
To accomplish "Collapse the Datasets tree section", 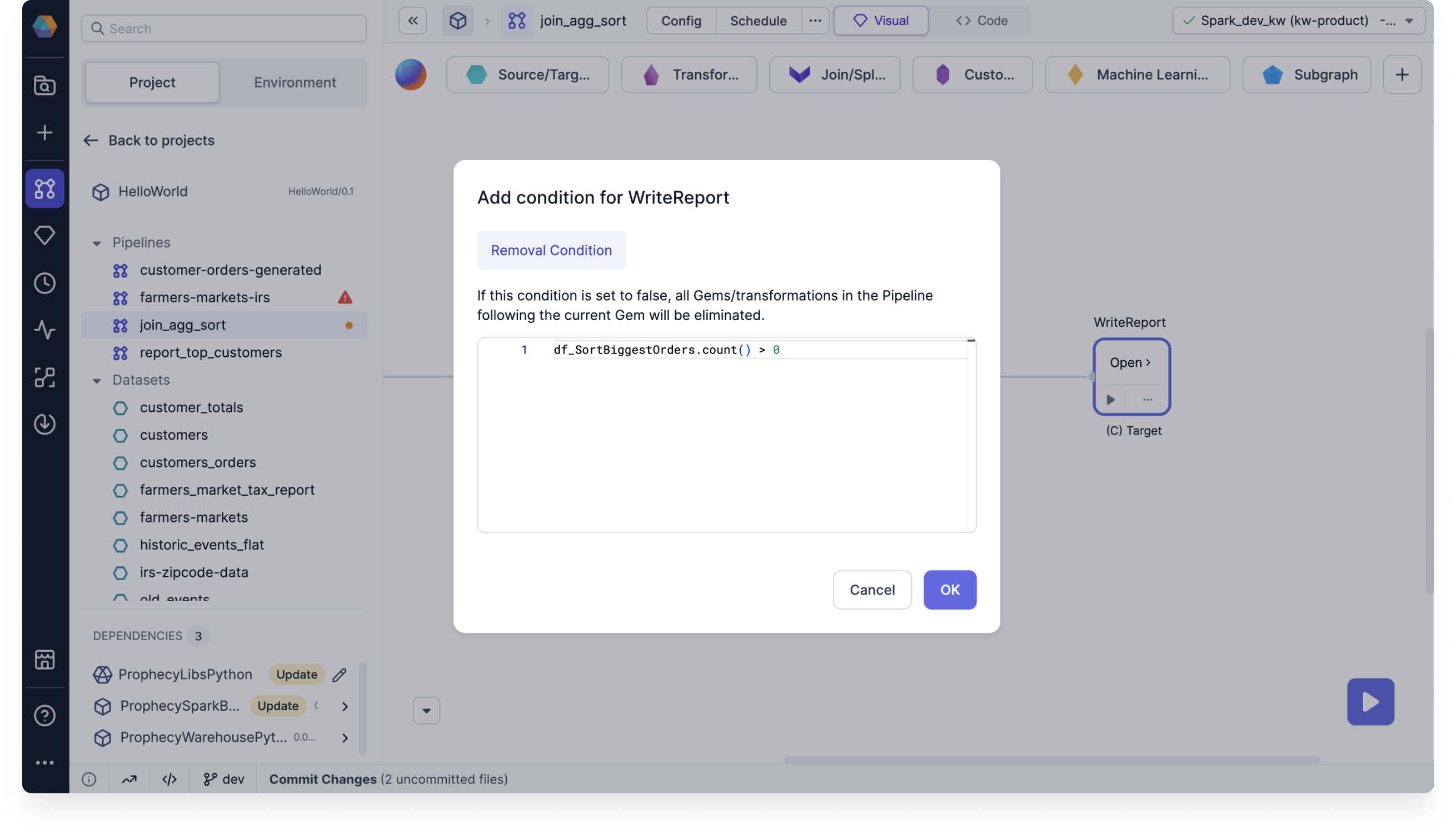I will (97, 381).
